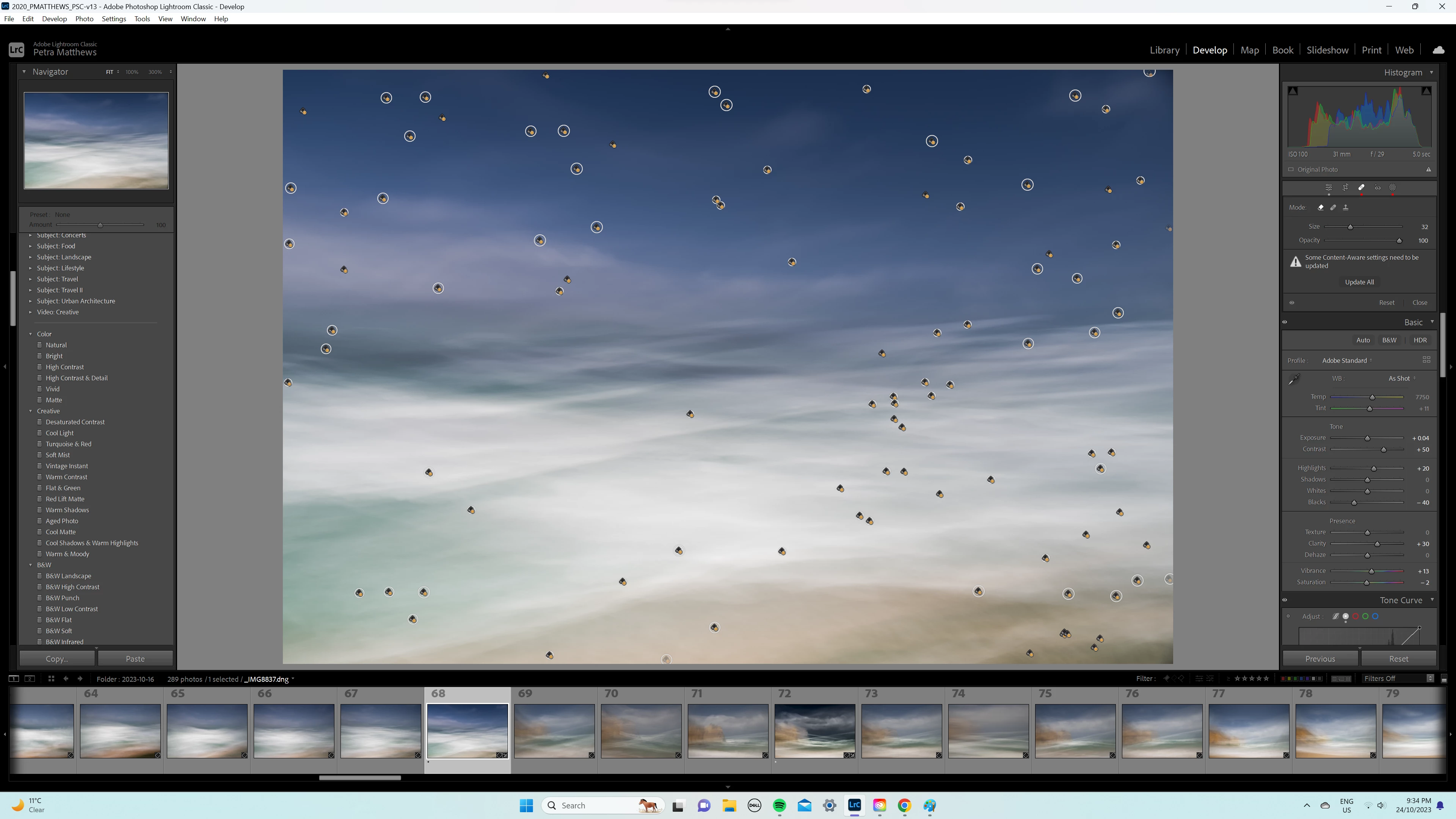Choose Content-Aware Remove eraser mode
The image size is (1456, 819).
click(x=1320, y=207)
